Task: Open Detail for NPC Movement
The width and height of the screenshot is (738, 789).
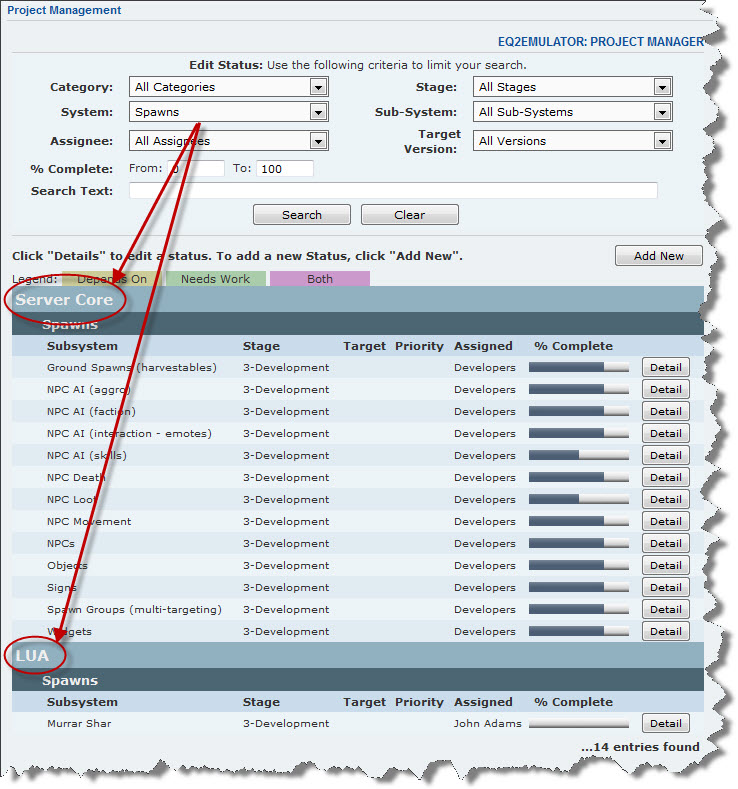Action: point(665,522)
